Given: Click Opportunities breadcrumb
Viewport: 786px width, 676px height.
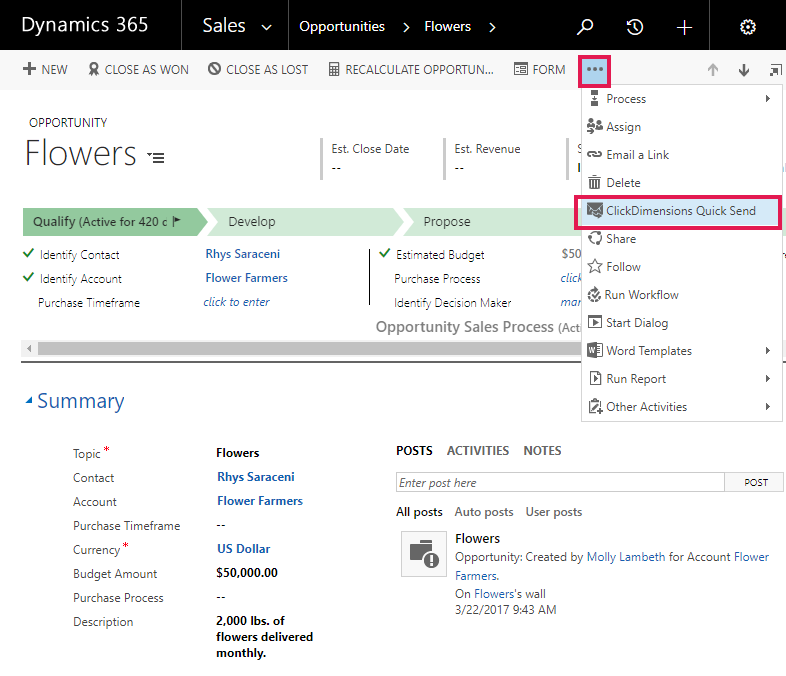Looking at the screenshot, I should tap(342, 26).
